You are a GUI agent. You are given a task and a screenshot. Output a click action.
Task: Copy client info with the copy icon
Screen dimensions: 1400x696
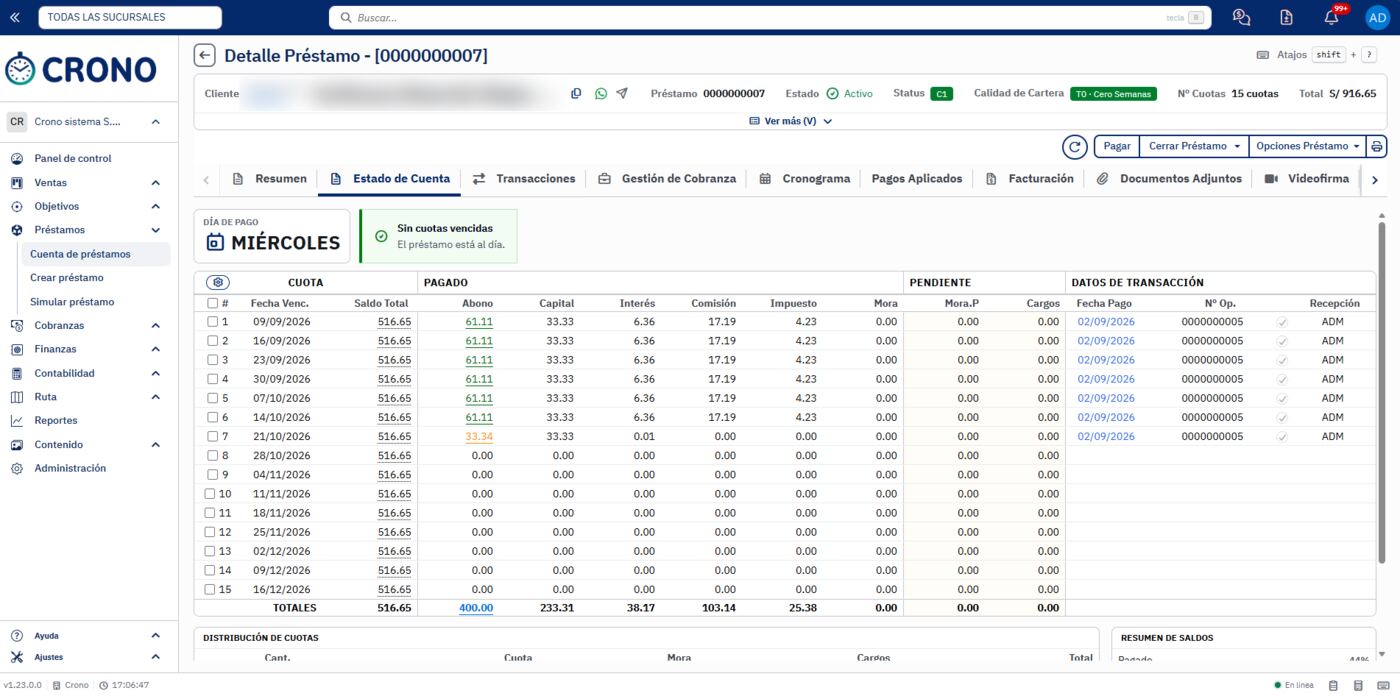pyautogui.click(x=576, y=93)
